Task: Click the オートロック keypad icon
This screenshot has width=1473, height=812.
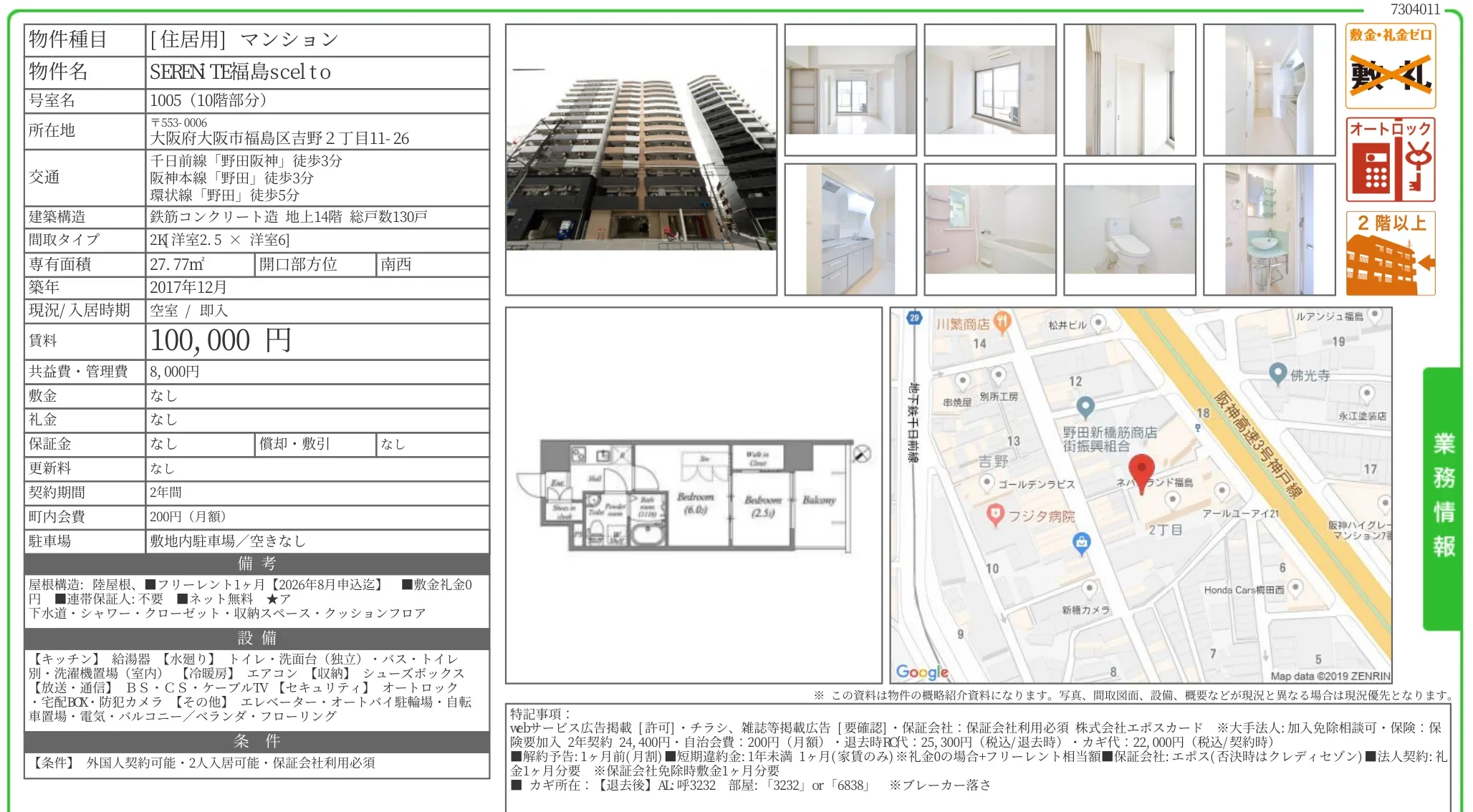Action: pyautogui.click(x=1391, y=160)
